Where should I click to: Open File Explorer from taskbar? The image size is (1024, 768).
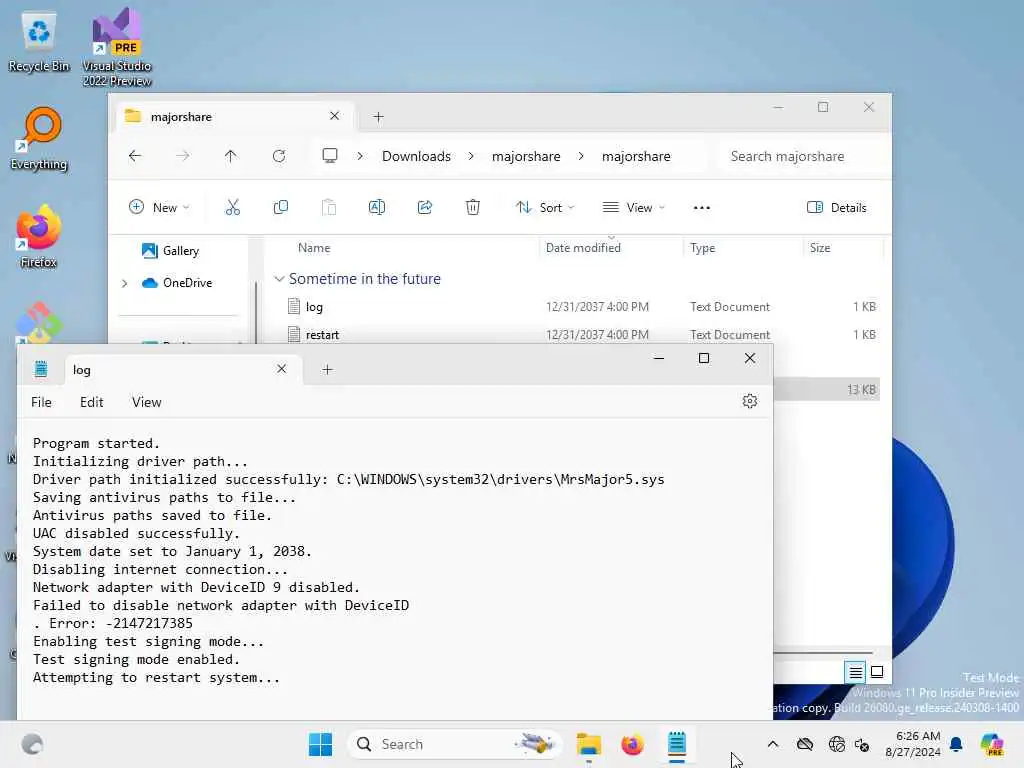pyautogui.click(x=588, y=744)
